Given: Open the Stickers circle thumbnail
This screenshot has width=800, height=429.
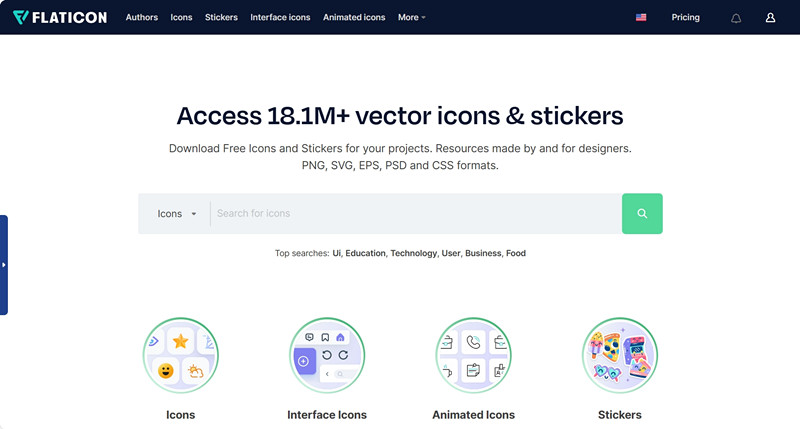Looking at the screenshot, I should tap(620, 356).
